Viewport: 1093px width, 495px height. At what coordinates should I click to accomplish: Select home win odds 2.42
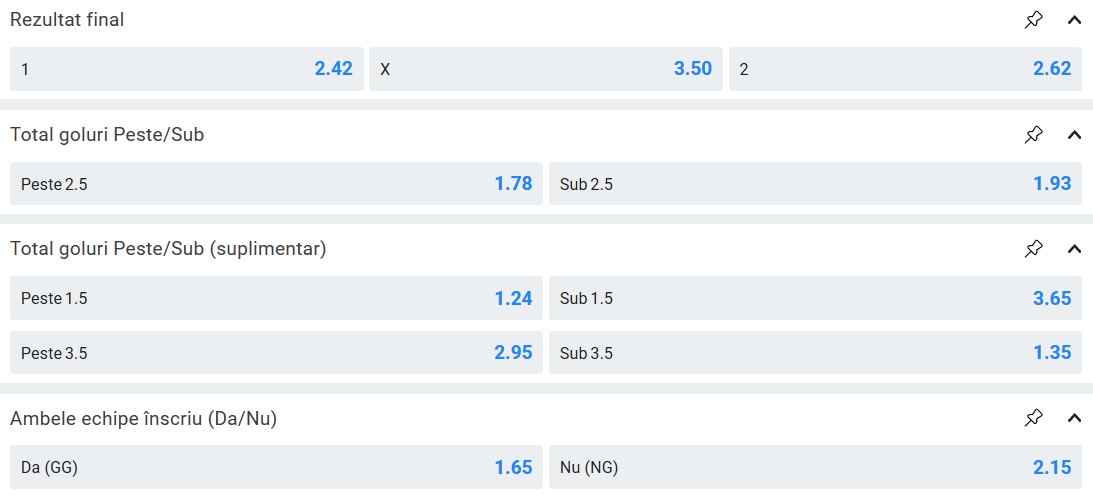pyautogui.click(x=186, y=69)
